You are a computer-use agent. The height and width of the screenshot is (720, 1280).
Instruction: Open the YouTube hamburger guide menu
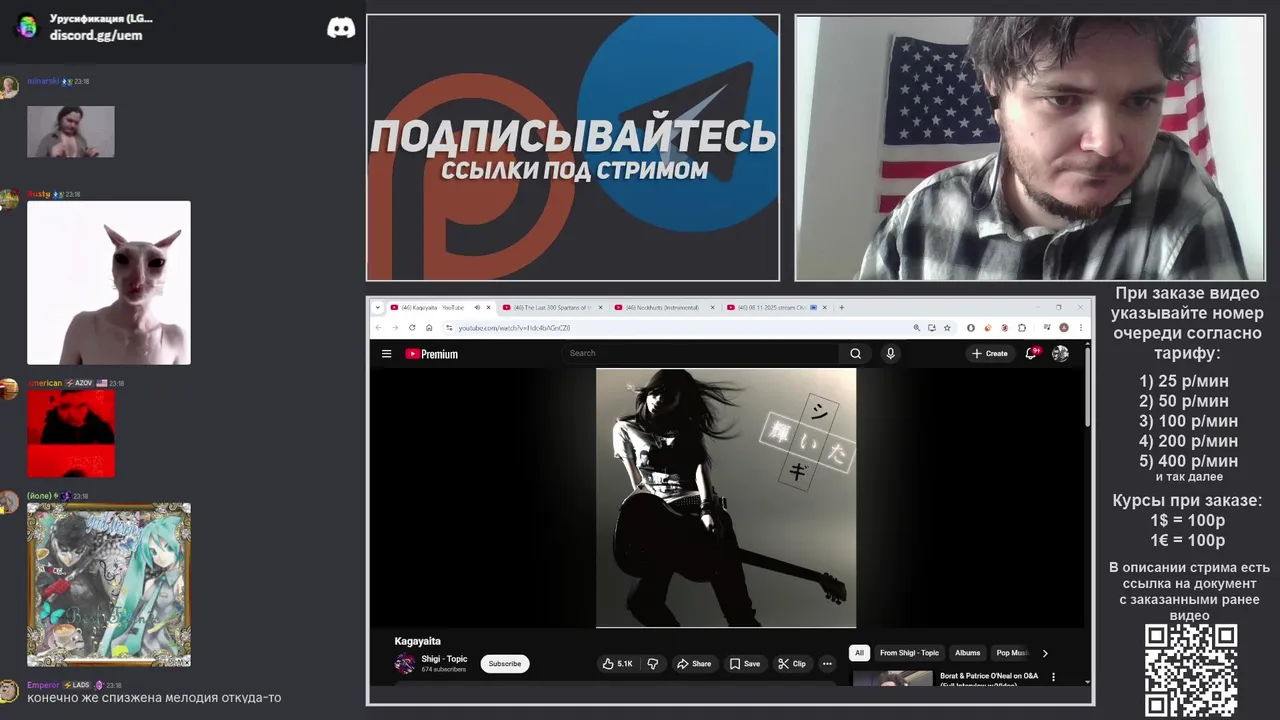387,353
